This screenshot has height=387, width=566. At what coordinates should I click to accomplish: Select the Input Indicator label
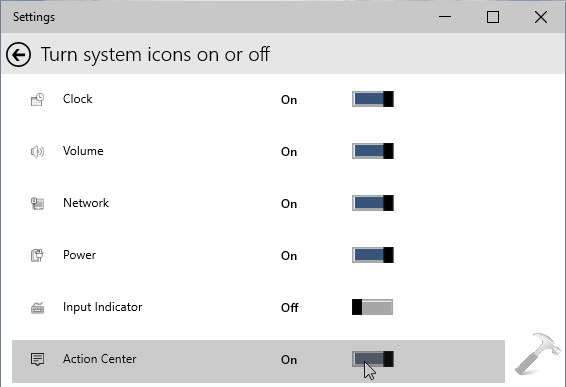tap(103, 307)
